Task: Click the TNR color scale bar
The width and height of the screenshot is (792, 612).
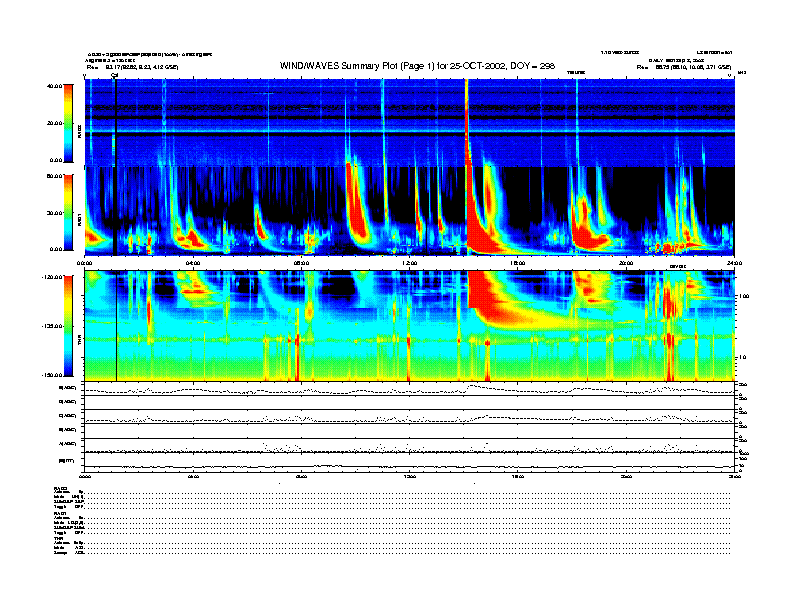Action: coord(68,326)
